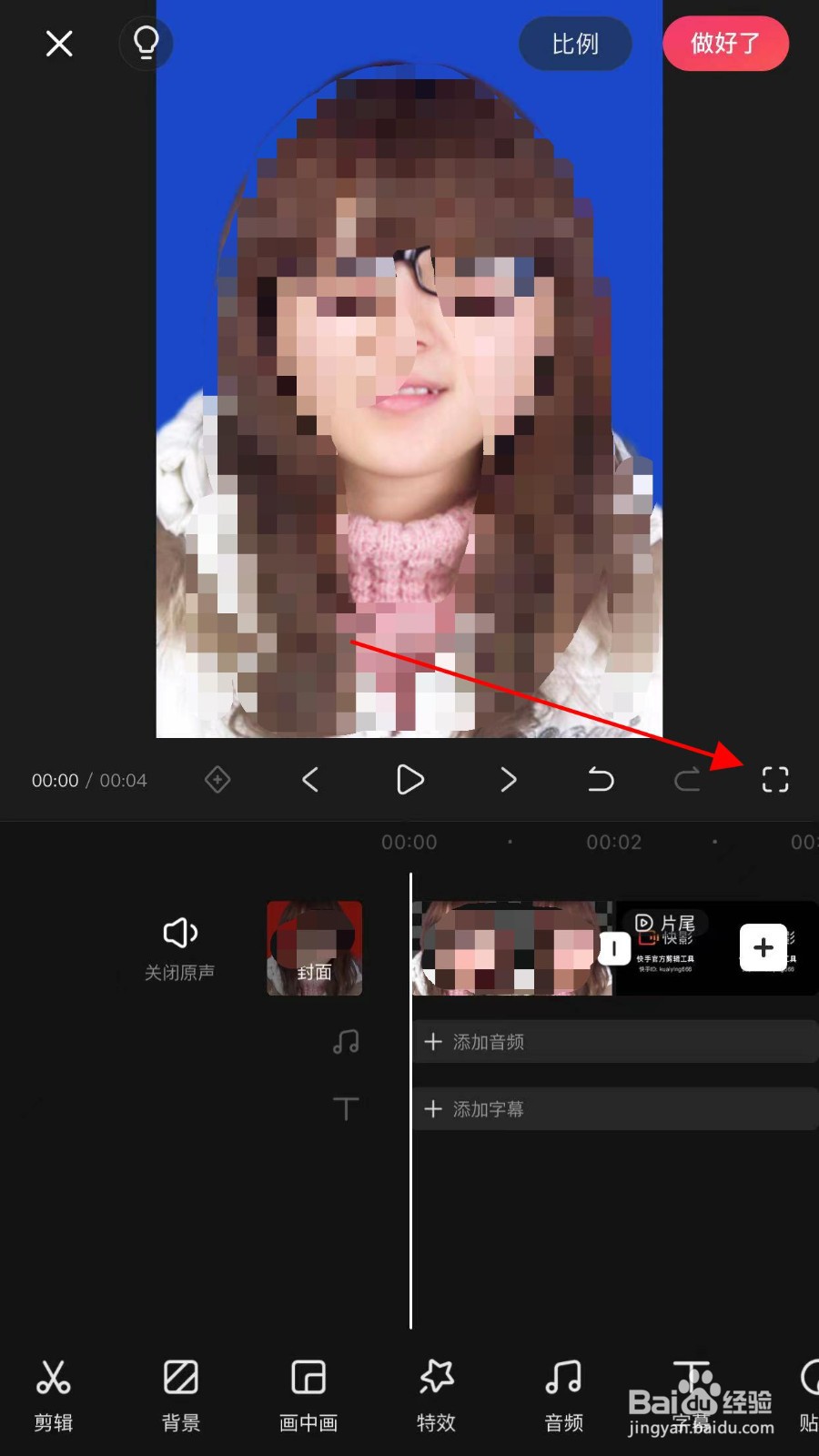Image resolution: width=819 pixels, height=1456 pixels.
Task: Open the 音频 audio tool
Action: tap(563, 1396)
